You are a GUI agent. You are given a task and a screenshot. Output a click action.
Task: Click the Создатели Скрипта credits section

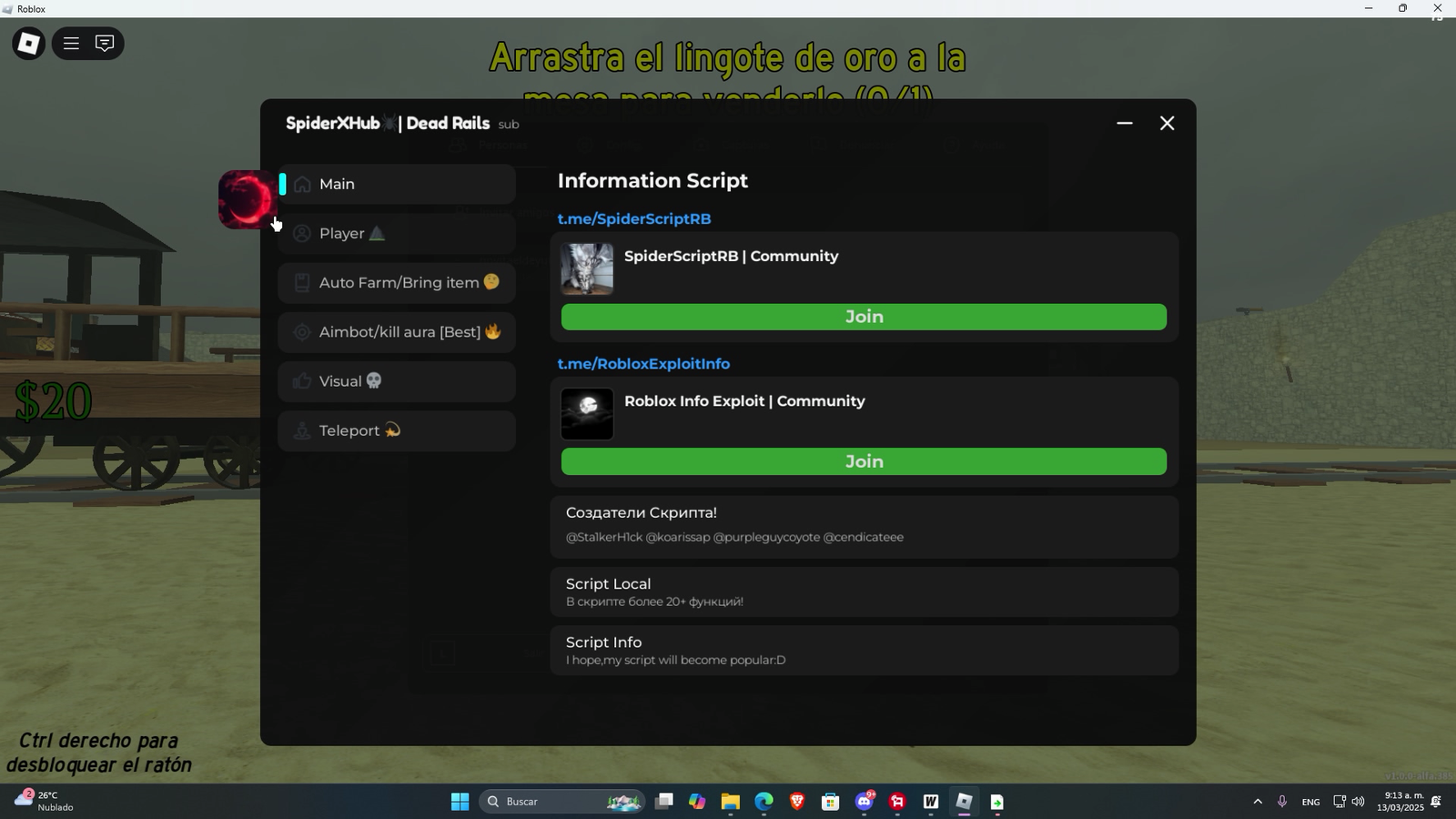[864, 526]
